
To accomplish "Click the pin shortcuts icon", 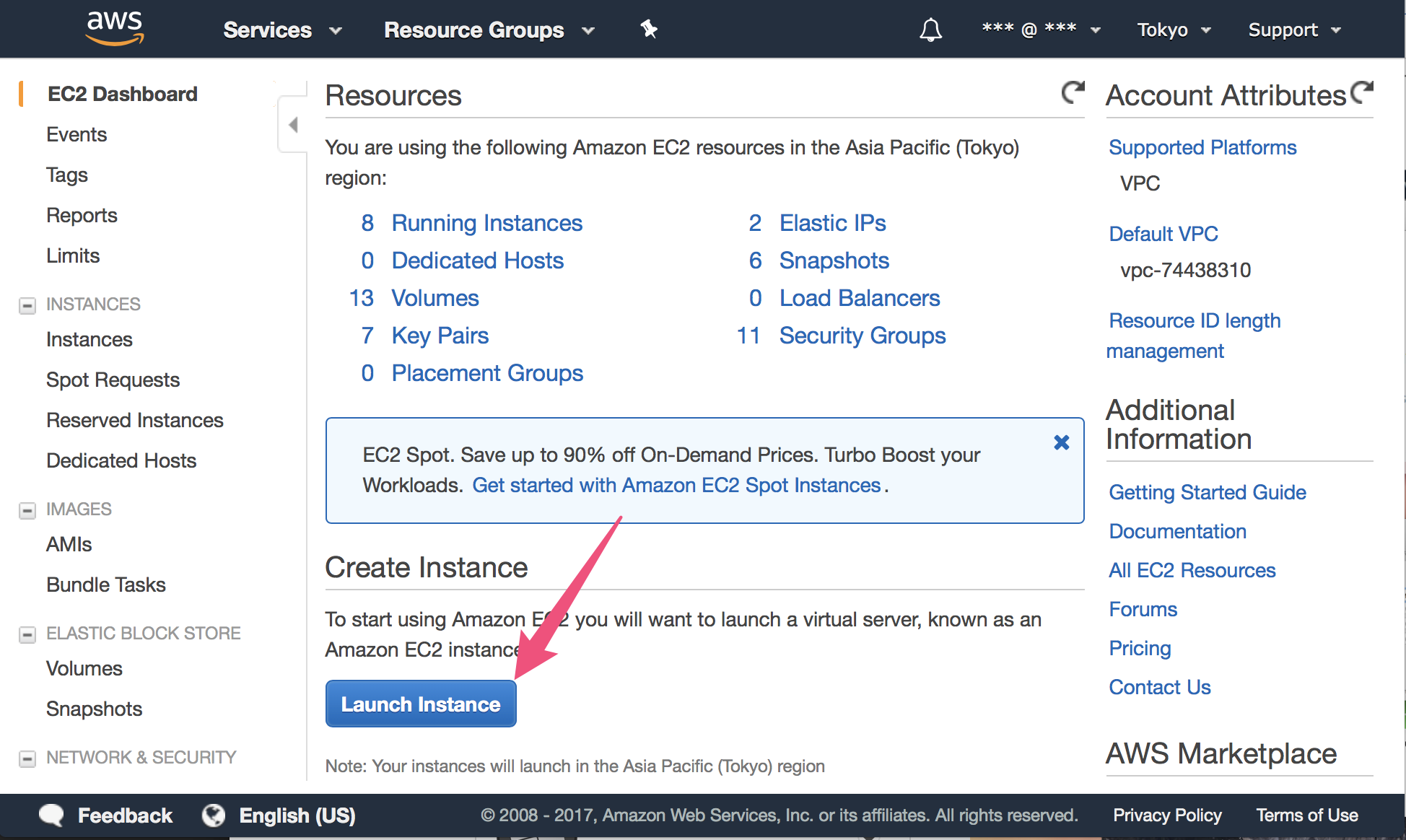I will 649,29.
